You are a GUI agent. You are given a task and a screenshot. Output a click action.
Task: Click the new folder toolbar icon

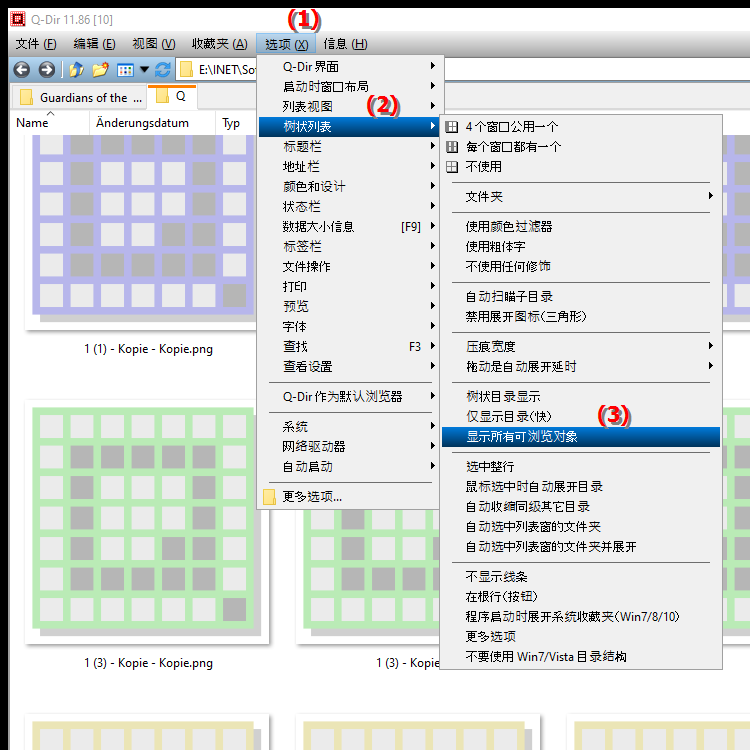pos(100,70)
